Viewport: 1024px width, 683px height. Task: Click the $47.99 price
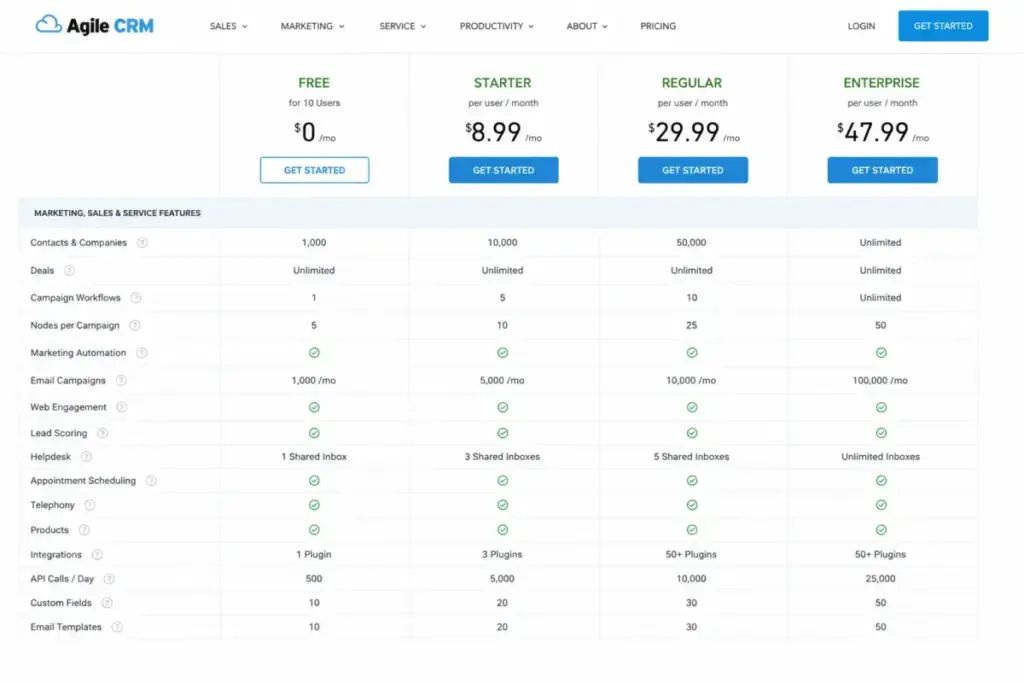[883, 133]
